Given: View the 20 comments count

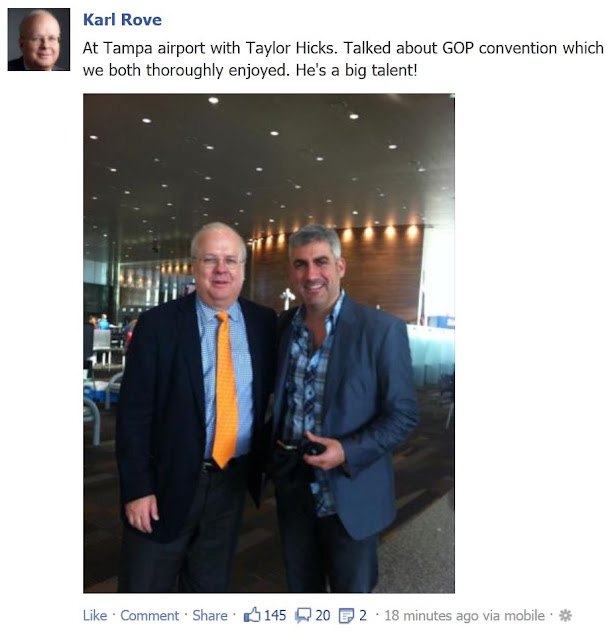Looking at the screenshot, I should (x=323, y=615).
